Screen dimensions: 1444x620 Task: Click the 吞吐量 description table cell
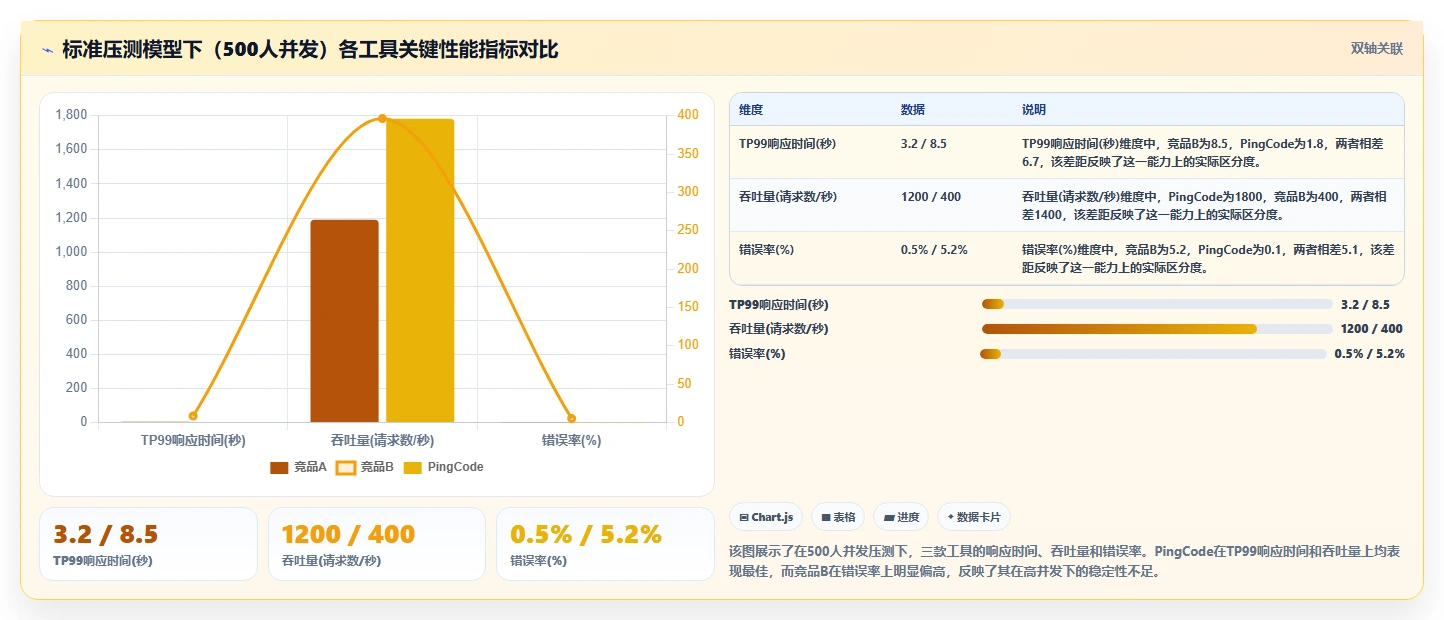(1208, 205)
